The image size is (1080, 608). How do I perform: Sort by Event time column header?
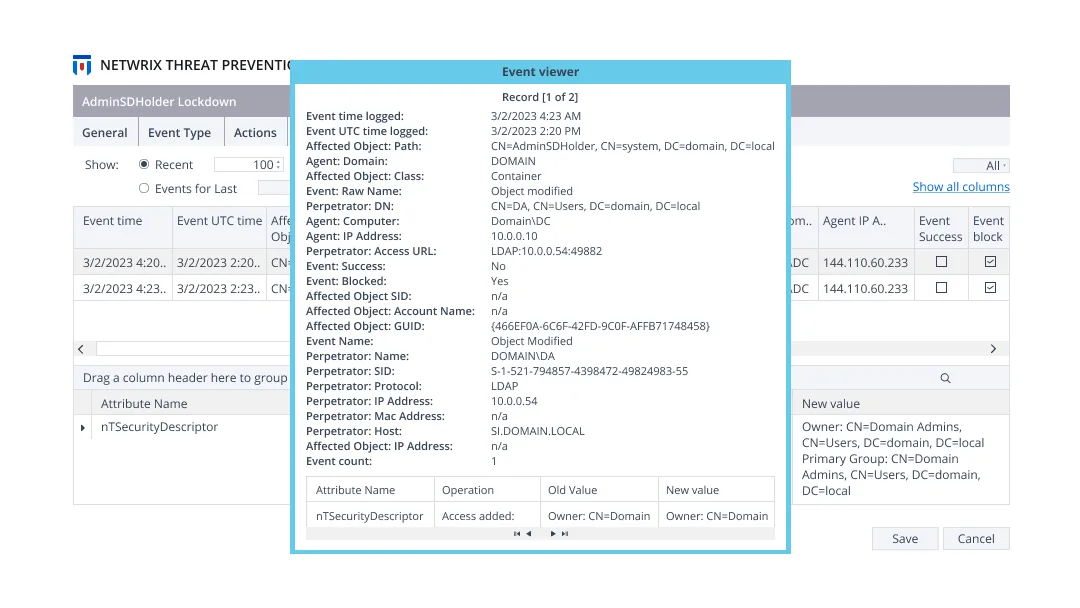[123, 228]
